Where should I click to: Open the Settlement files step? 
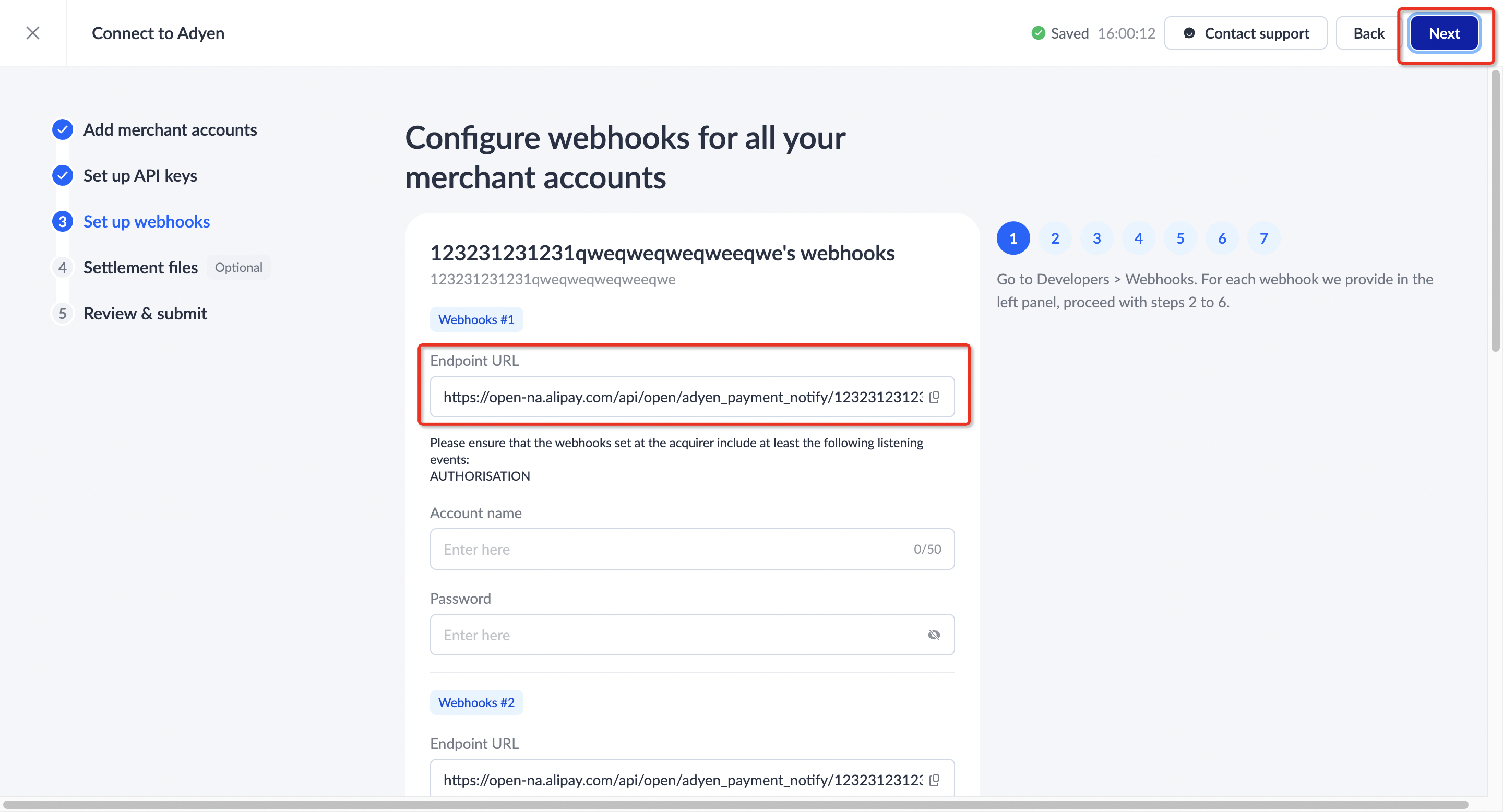click(140, 268)
